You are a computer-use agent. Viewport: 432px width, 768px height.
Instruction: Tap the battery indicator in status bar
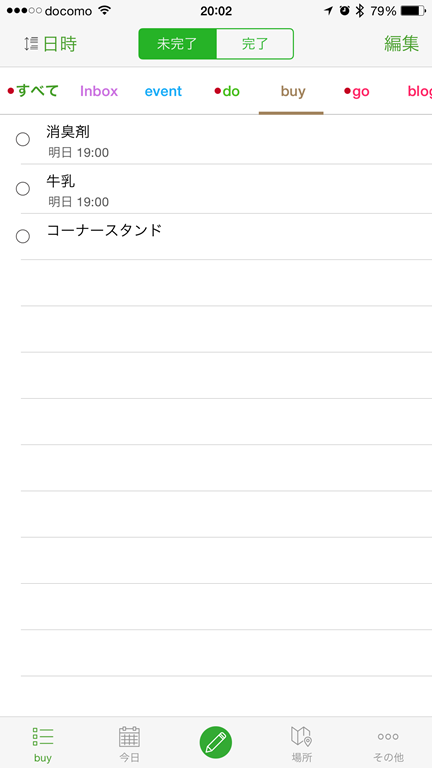413,11
